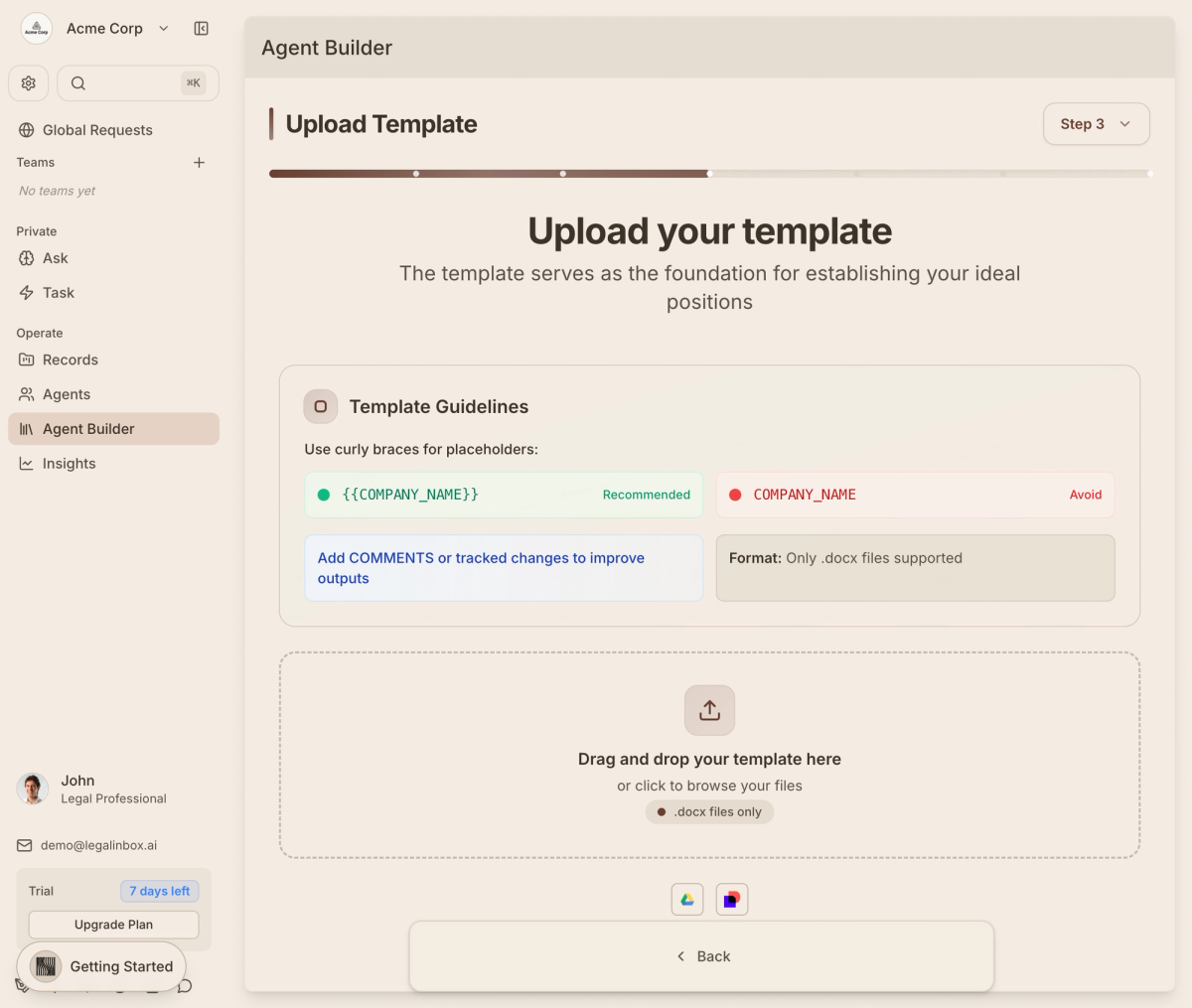Open the Insights section
The image size is (1192, 1008).
[x=113, y=464]
